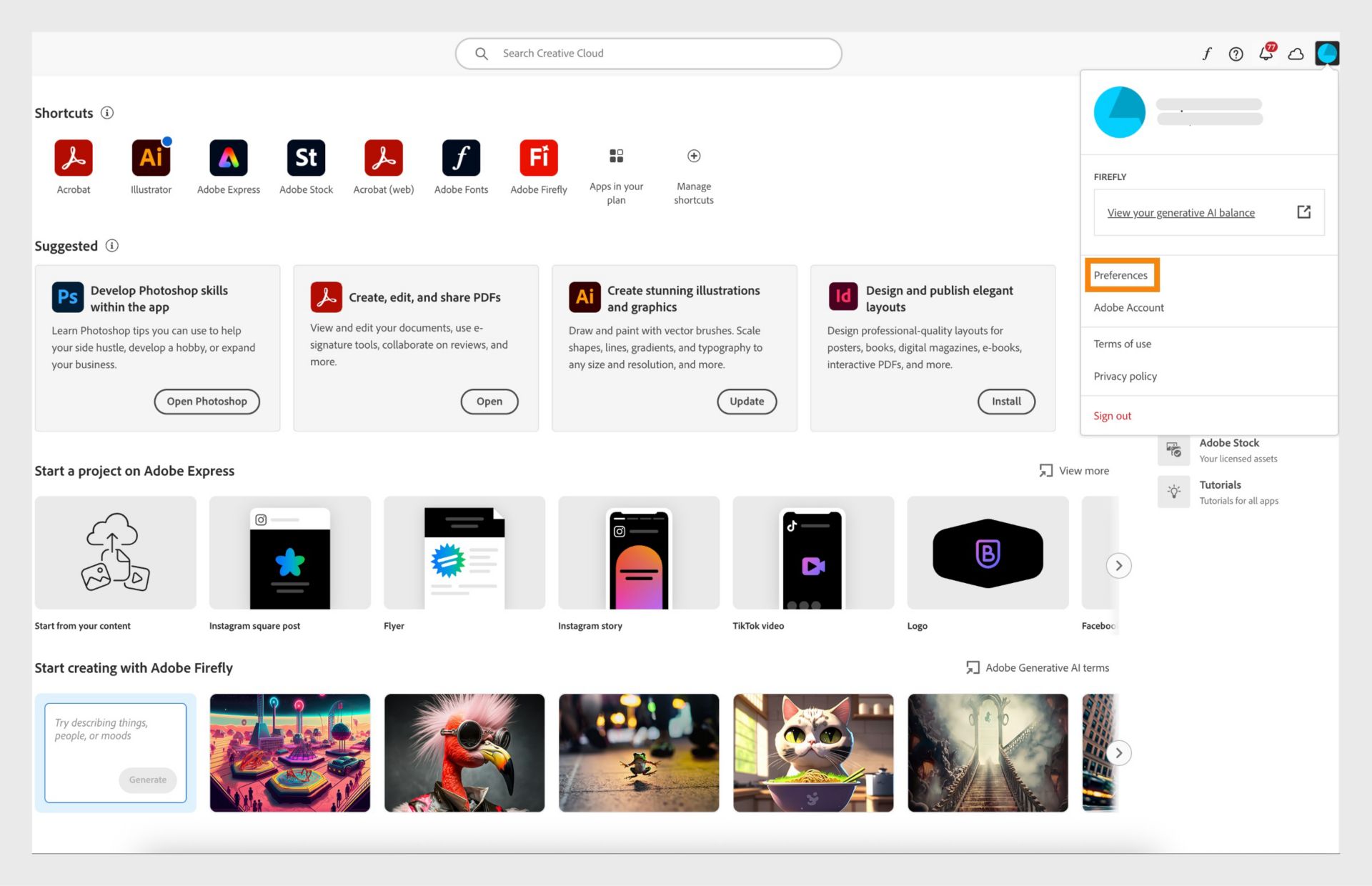Open View your generative AI balance

click(x=1180, y=212)
